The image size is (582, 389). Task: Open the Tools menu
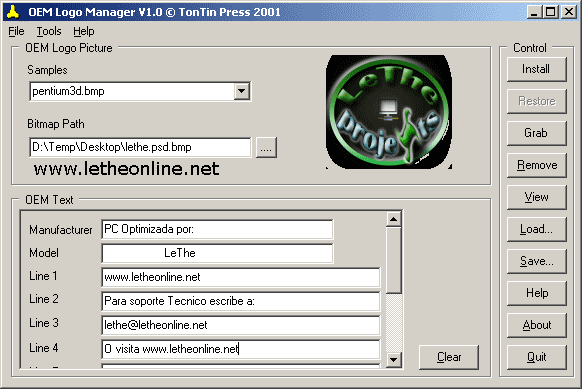pyautogui.click(x=49, y=31)
